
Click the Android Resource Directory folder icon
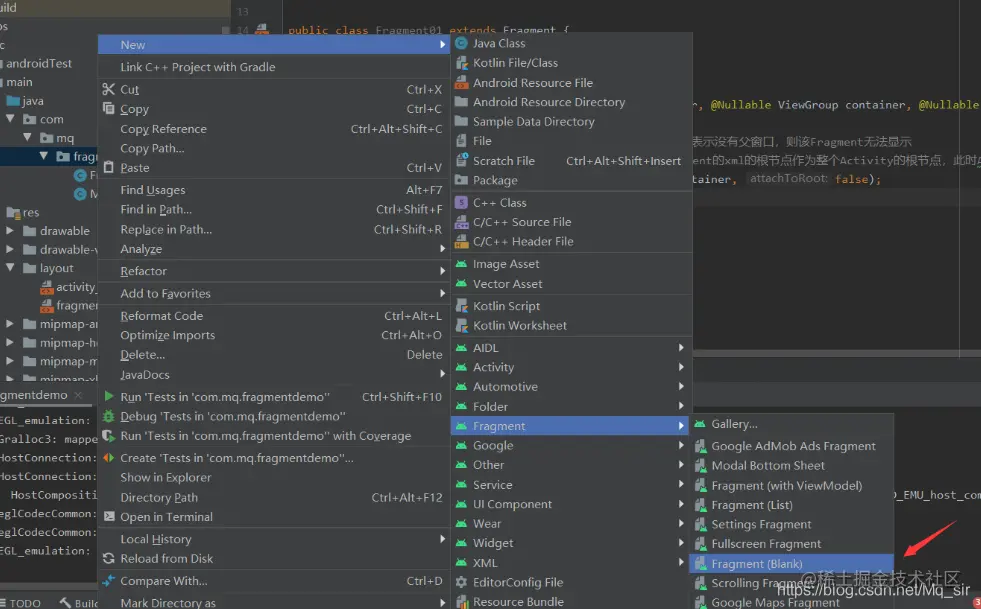461,102
